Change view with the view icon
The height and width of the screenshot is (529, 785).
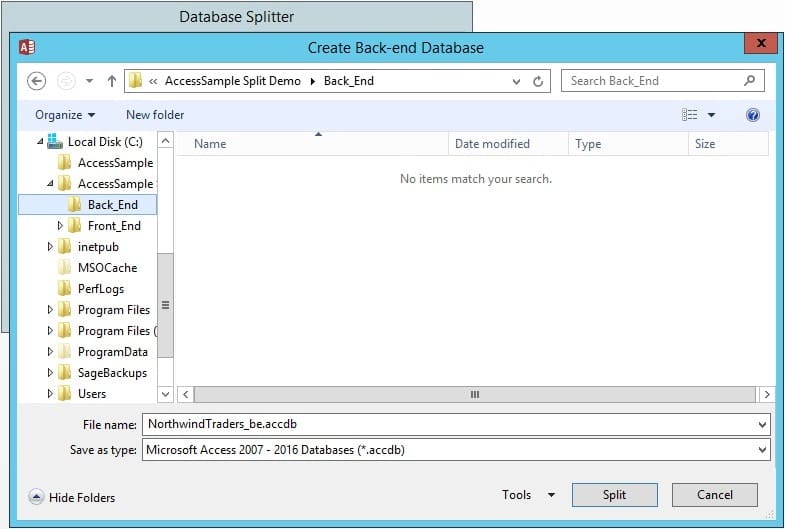pyautogui.click(x=689, y=115)
